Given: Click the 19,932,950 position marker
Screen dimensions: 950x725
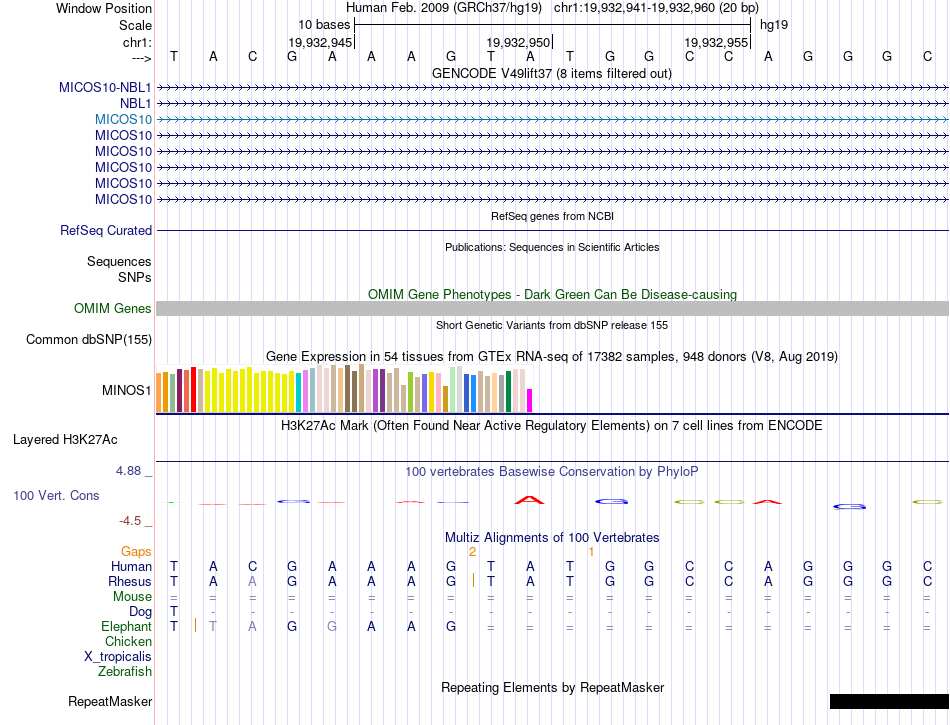Looking at the screenshot, I should [518, 42].
